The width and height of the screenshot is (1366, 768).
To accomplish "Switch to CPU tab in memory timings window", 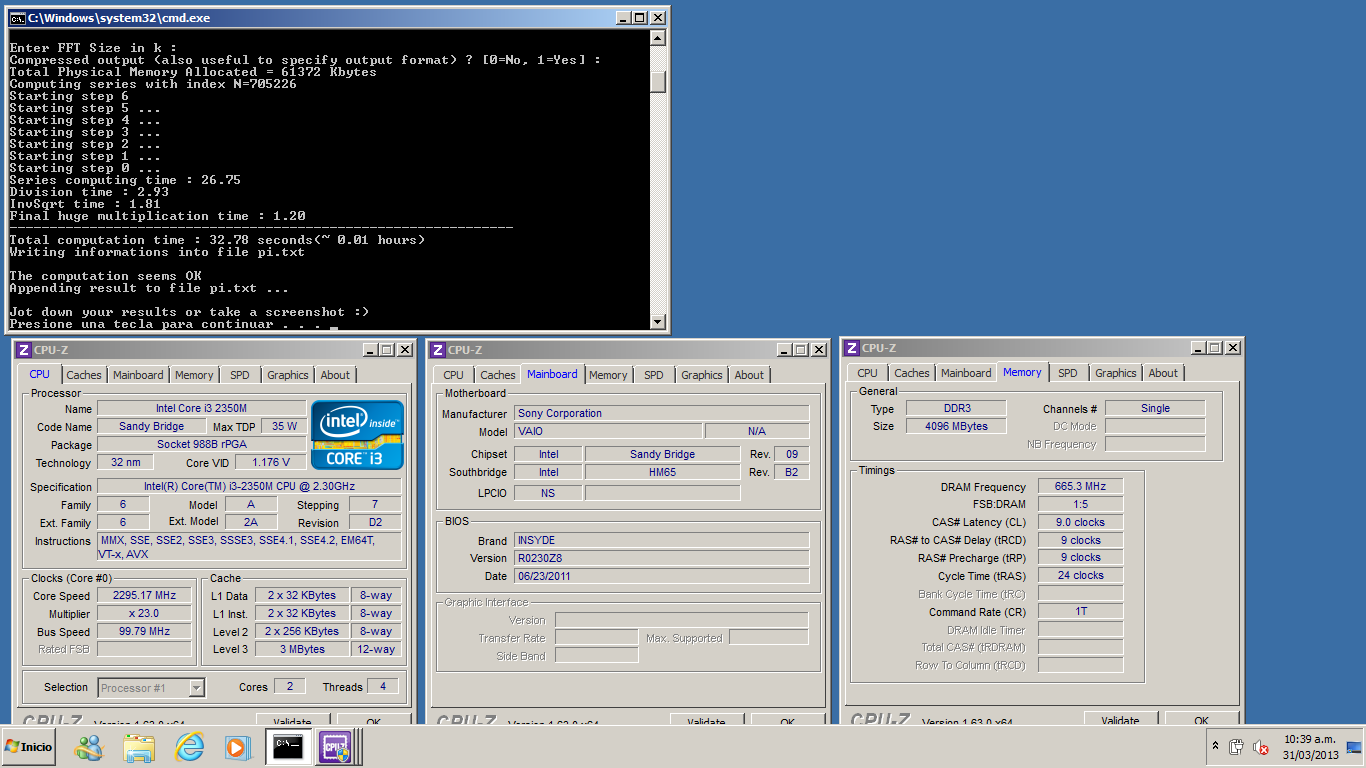I will (868, 373).
